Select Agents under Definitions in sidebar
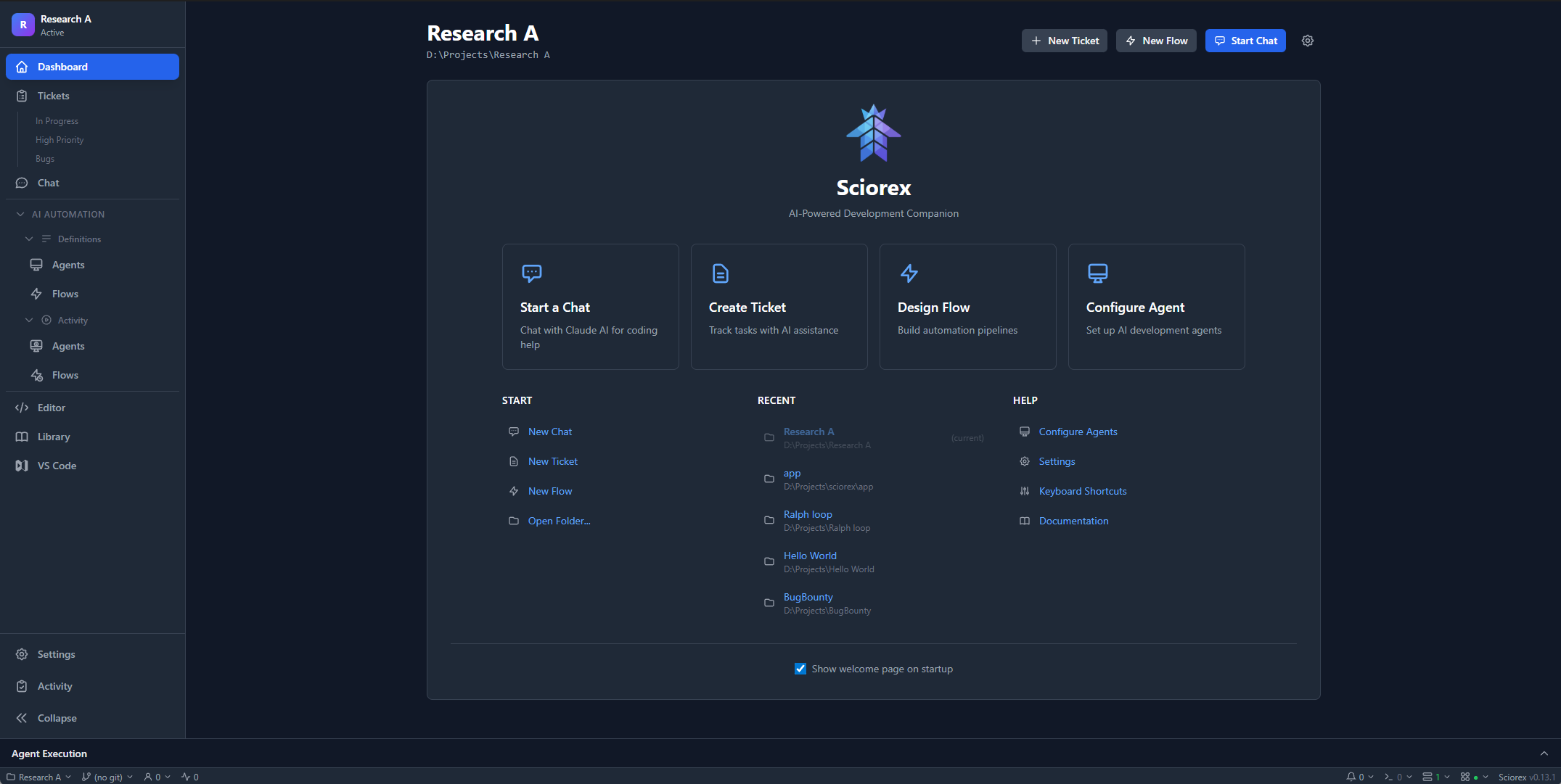The width and height of the screenshot is (1561, 784). point(67,265)
